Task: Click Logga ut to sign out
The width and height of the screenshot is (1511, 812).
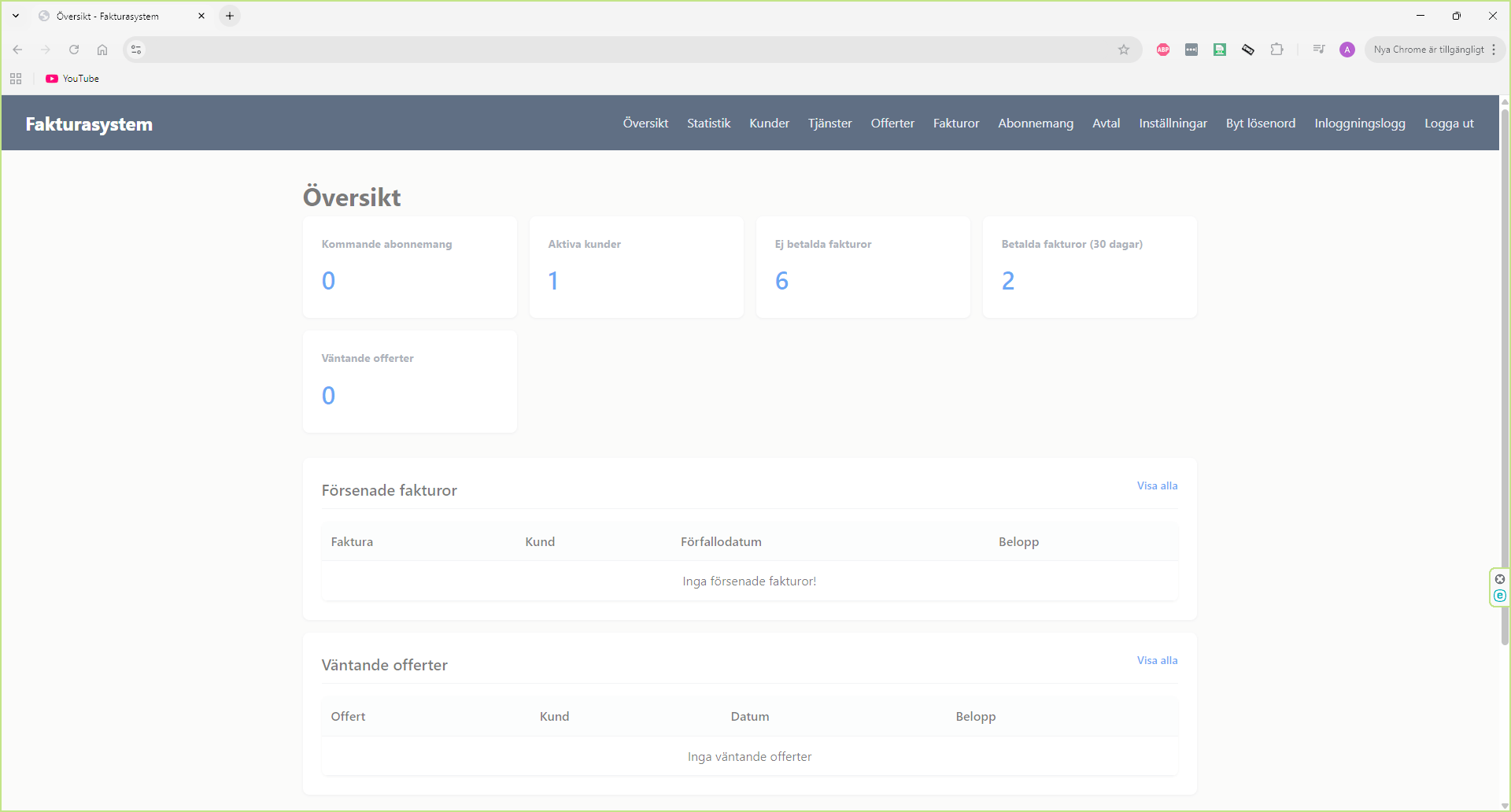Action: pyautogui.click(x=1449, y=124)
